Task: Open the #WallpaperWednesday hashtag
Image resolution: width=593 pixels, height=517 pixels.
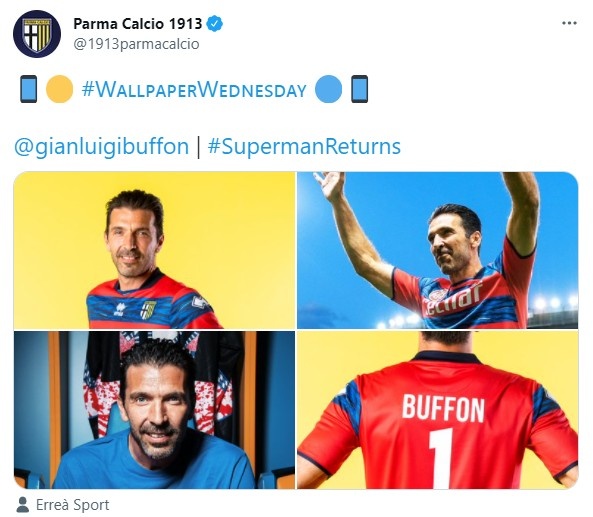Action: pos(194,90)
